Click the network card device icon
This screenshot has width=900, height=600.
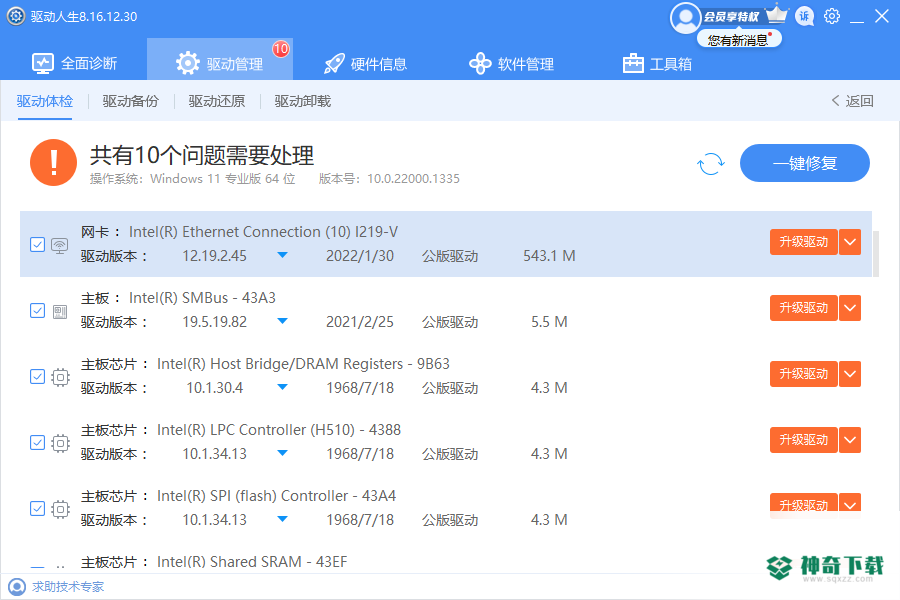[x=60, y=245]
